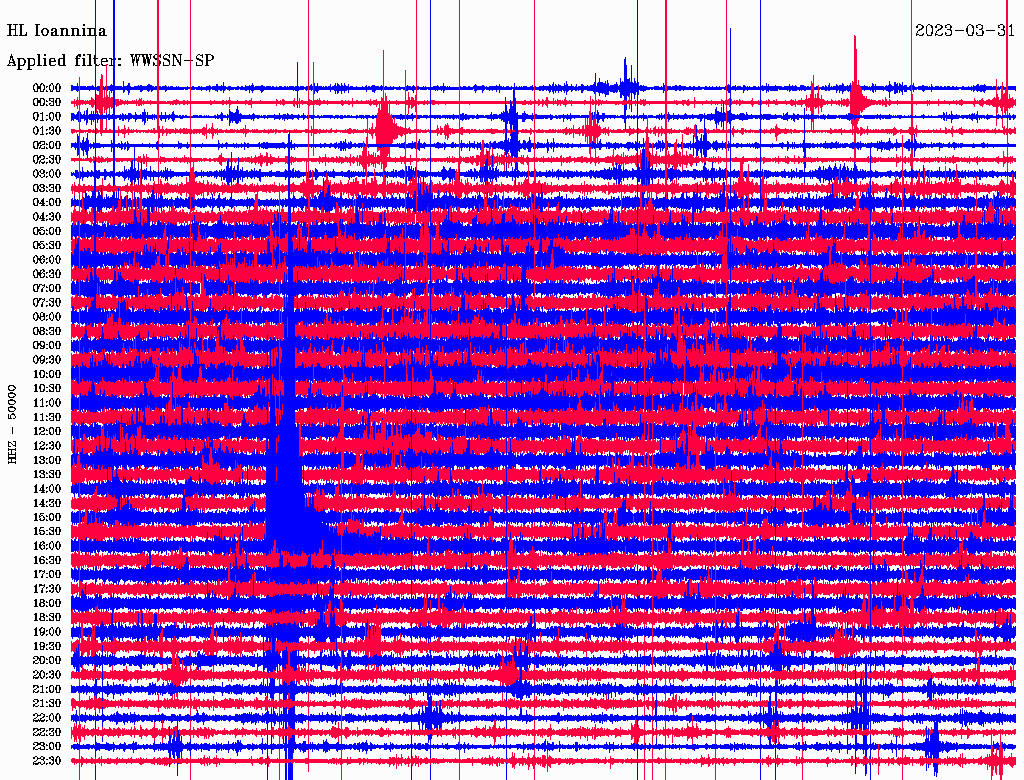Select the 04:00 time label
The image size is (1024, 780).
click(47, 203)
